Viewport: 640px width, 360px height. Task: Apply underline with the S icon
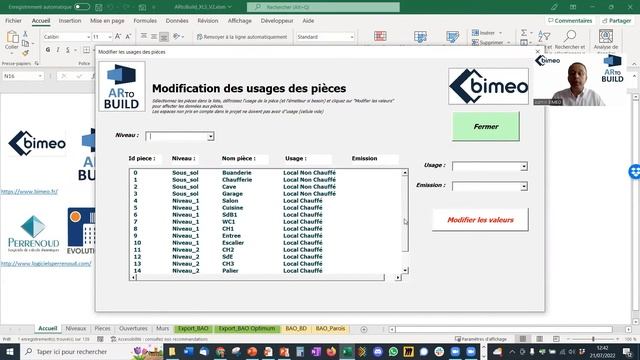(67, 49)
